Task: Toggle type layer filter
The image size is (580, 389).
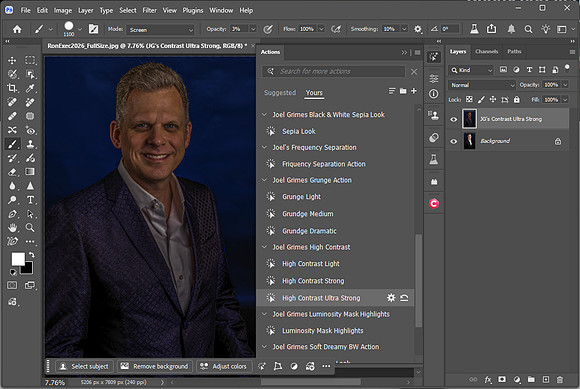Action: [x=529, y=70]
